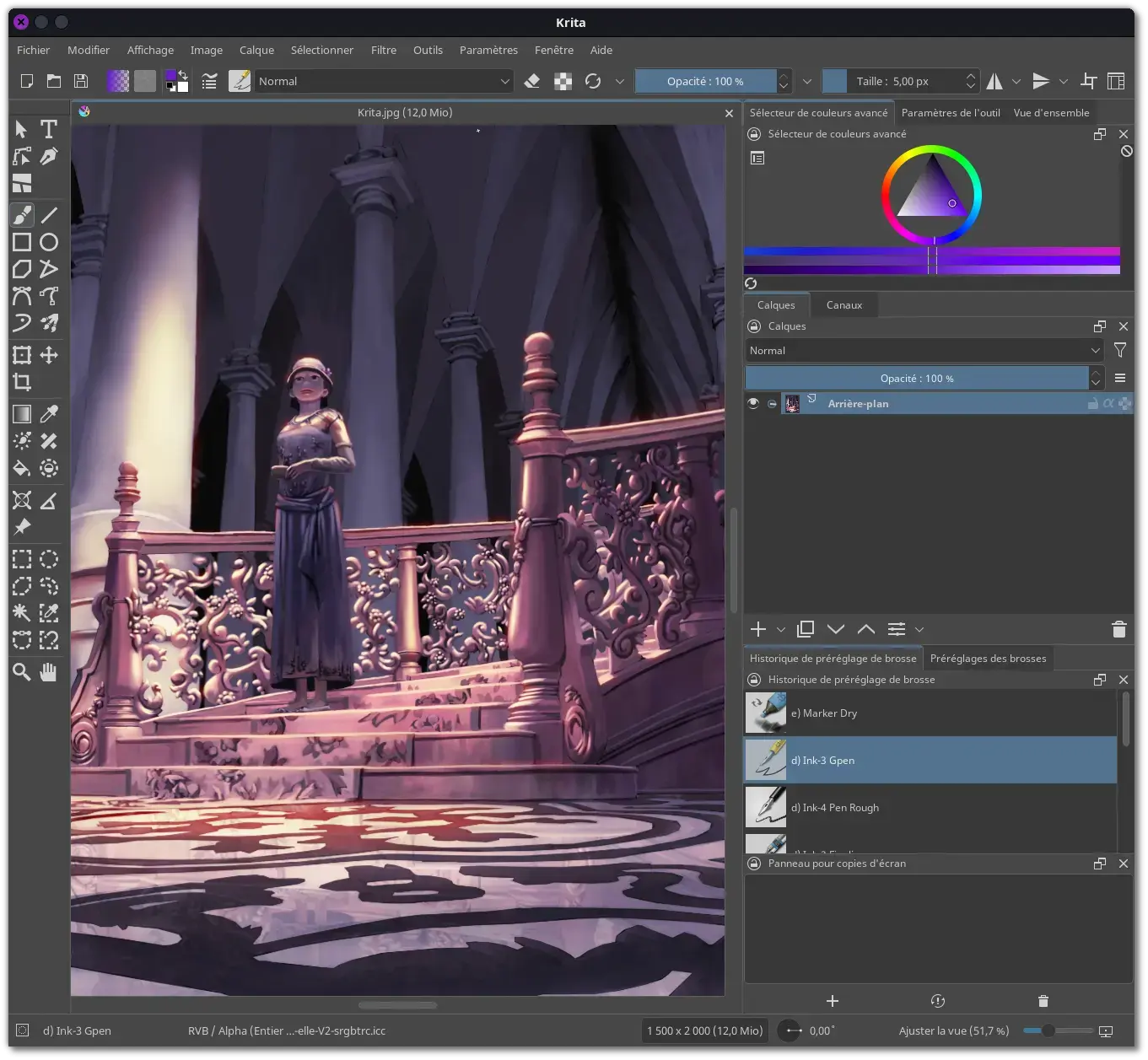Add a new screenshot snapshot
The height and width of the screenshot is (1060, 1148).
click(833, 1001)
